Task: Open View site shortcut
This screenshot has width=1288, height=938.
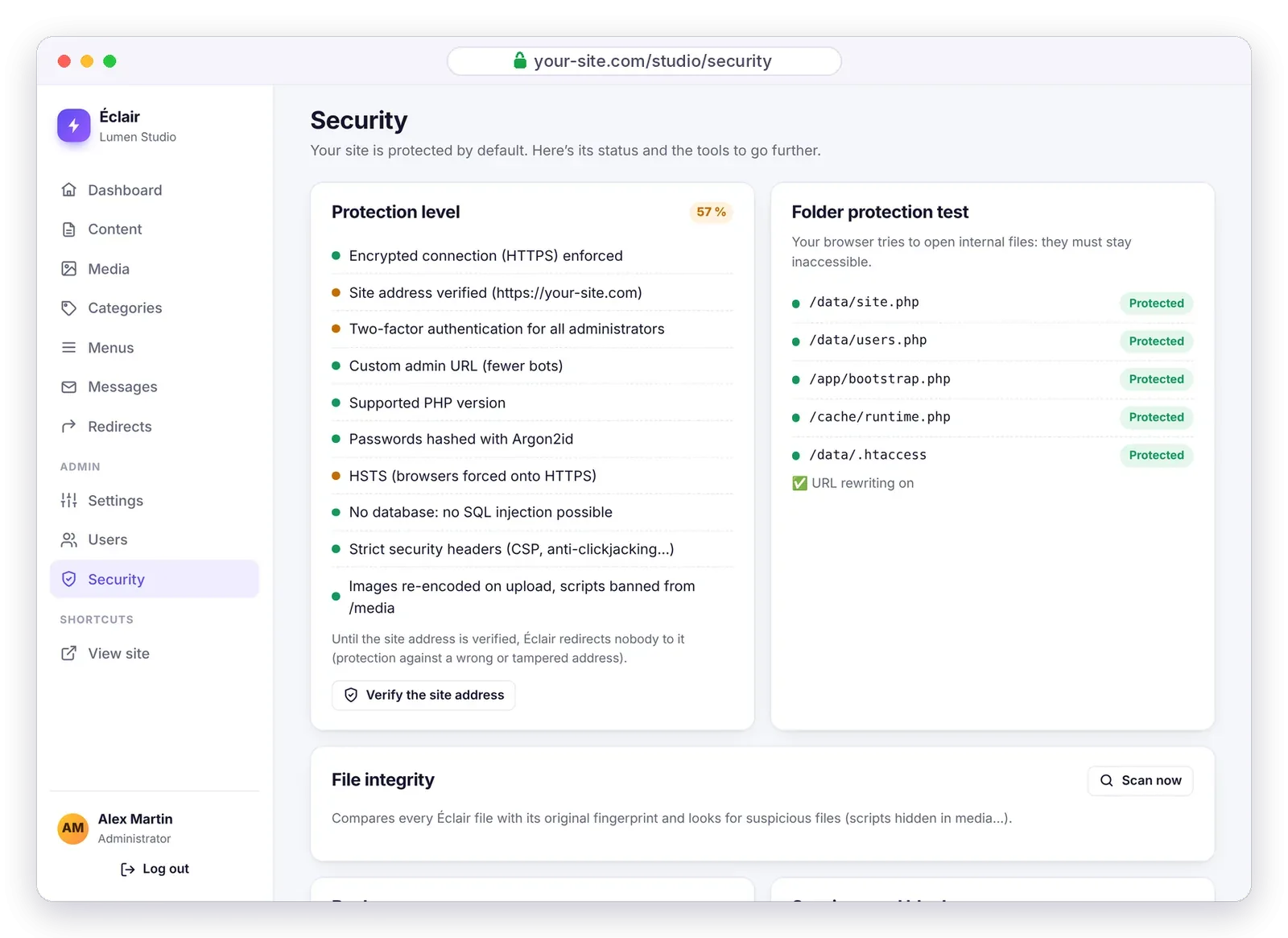Action: (x=155, y=653)
